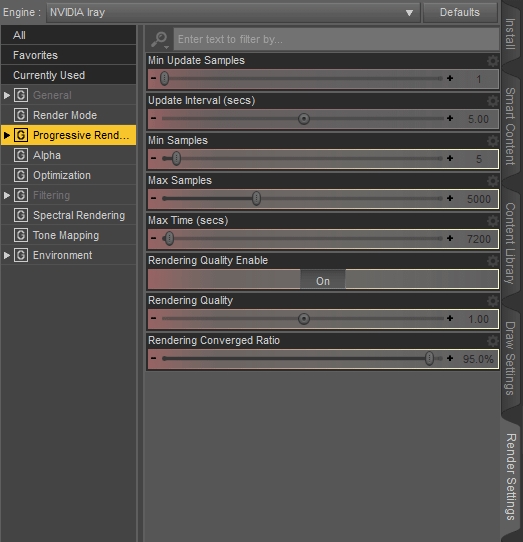The height and width of the screenshot is (542, 523).
Task: Open gear menu for Rendering Quality
Action: [x=493, y=301]
